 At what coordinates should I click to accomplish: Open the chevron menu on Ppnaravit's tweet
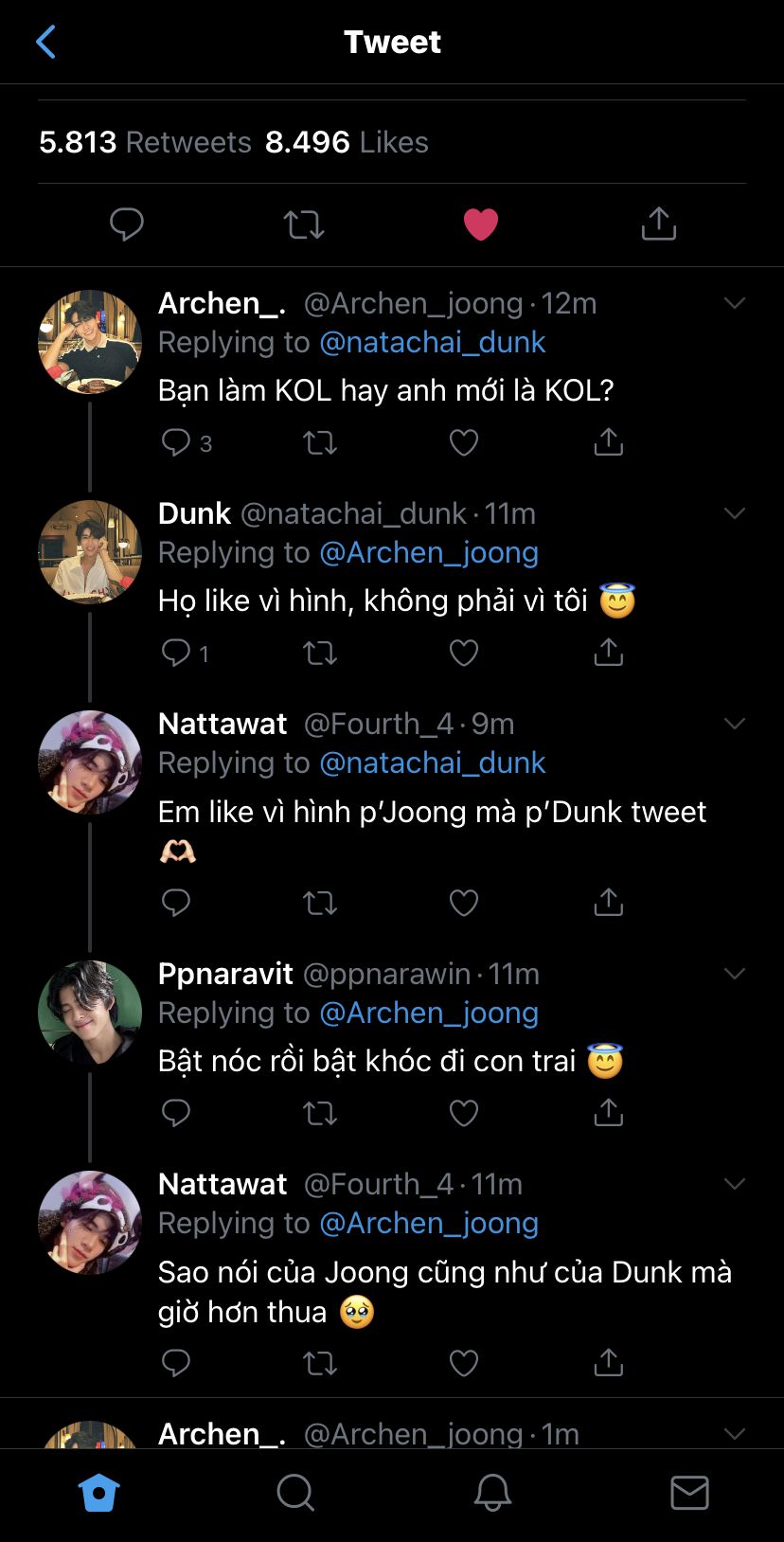pos(735,974)
